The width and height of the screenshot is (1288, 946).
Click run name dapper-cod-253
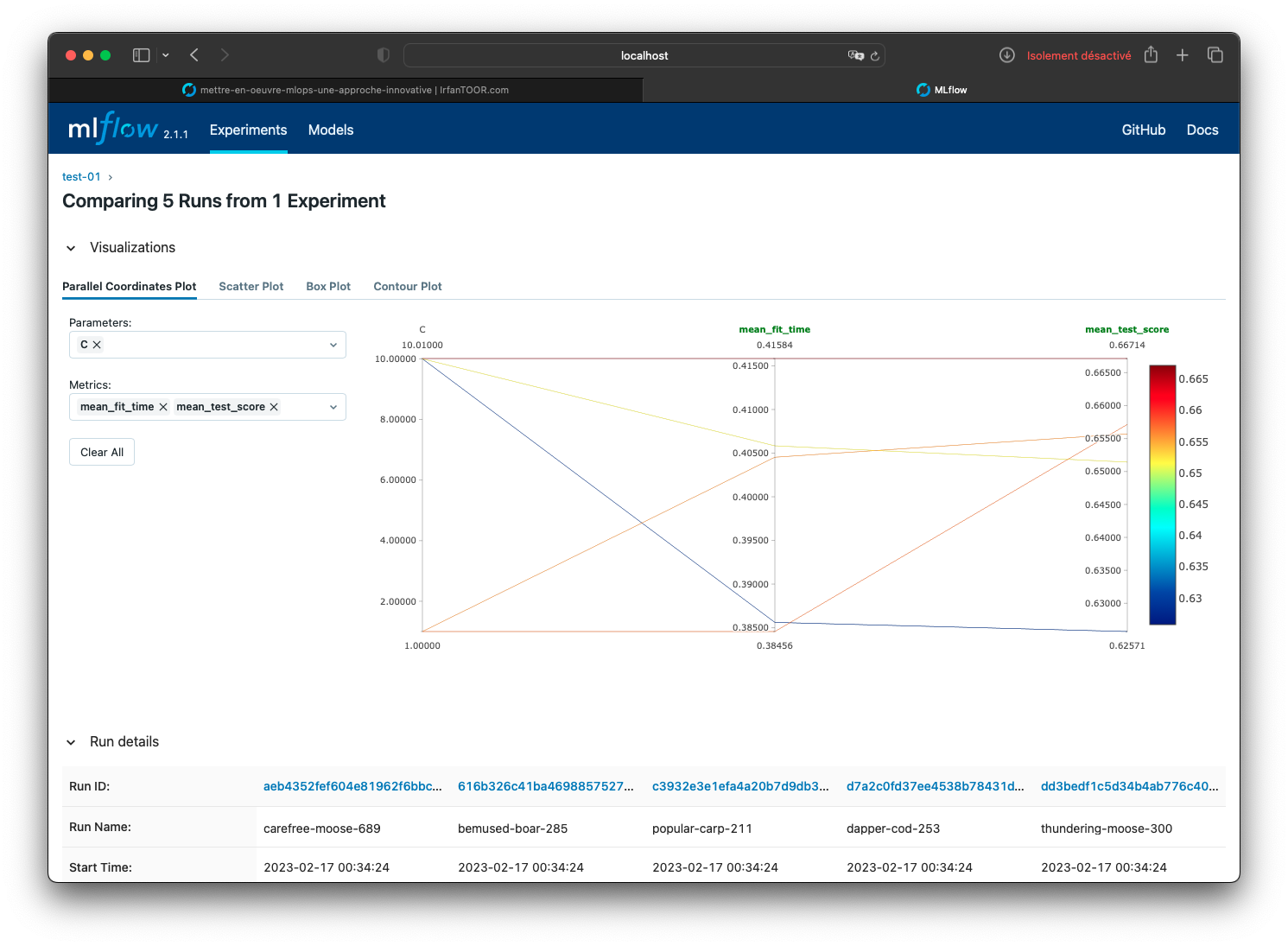[893, 829]
